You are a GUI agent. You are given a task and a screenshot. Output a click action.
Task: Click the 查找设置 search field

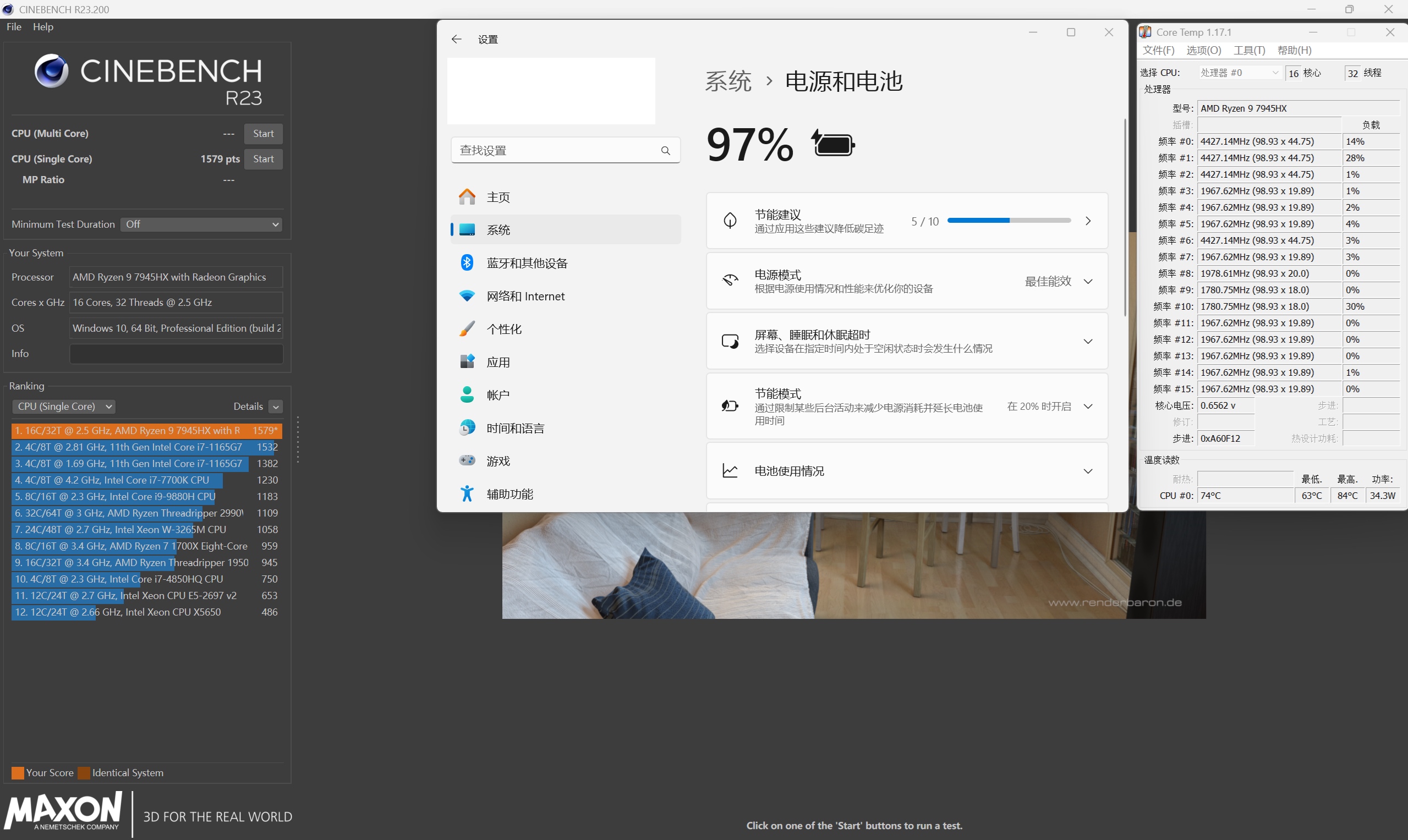coord(565,151)
